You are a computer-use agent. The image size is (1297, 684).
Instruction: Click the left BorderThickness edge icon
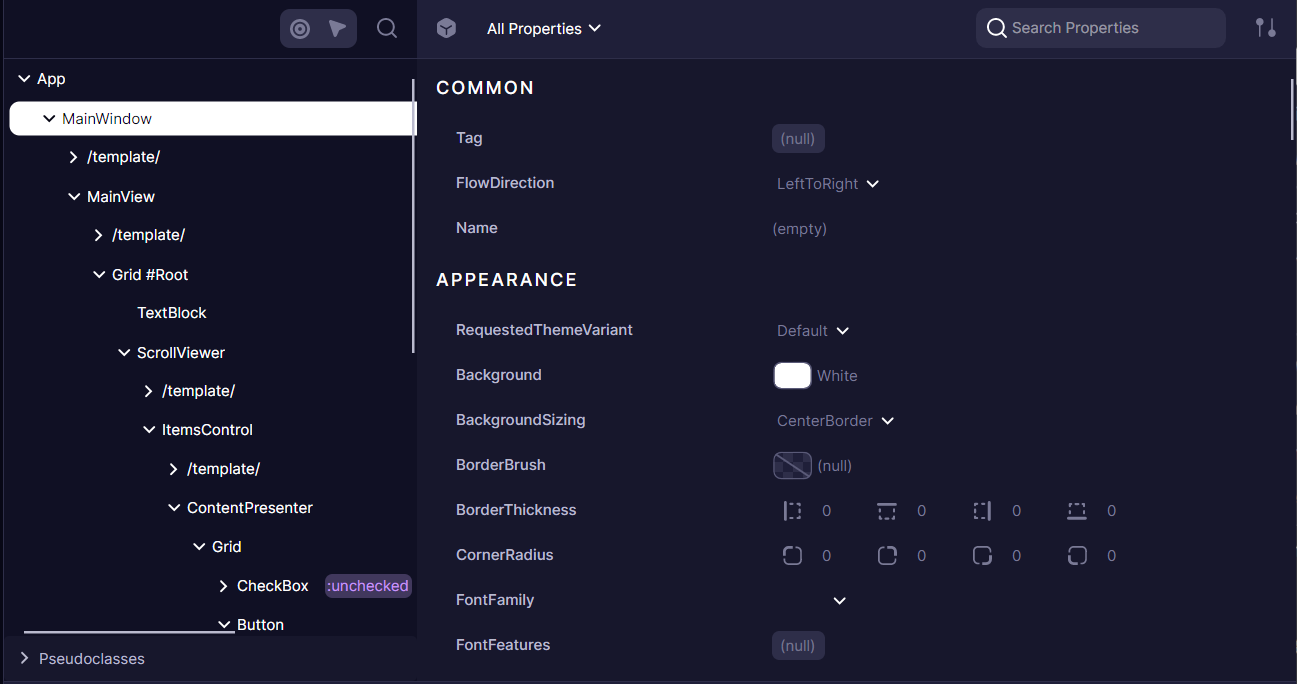[x=792, y=510]
